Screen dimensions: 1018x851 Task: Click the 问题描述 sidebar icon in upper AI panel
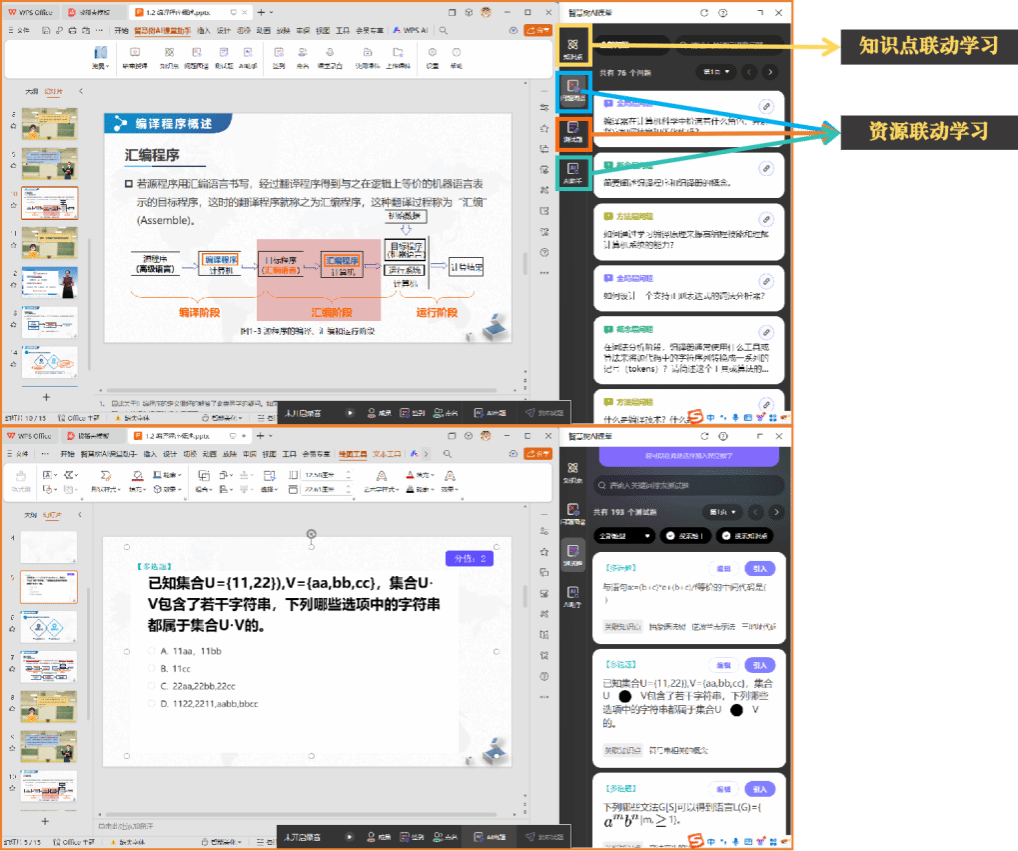click(571, 89)
